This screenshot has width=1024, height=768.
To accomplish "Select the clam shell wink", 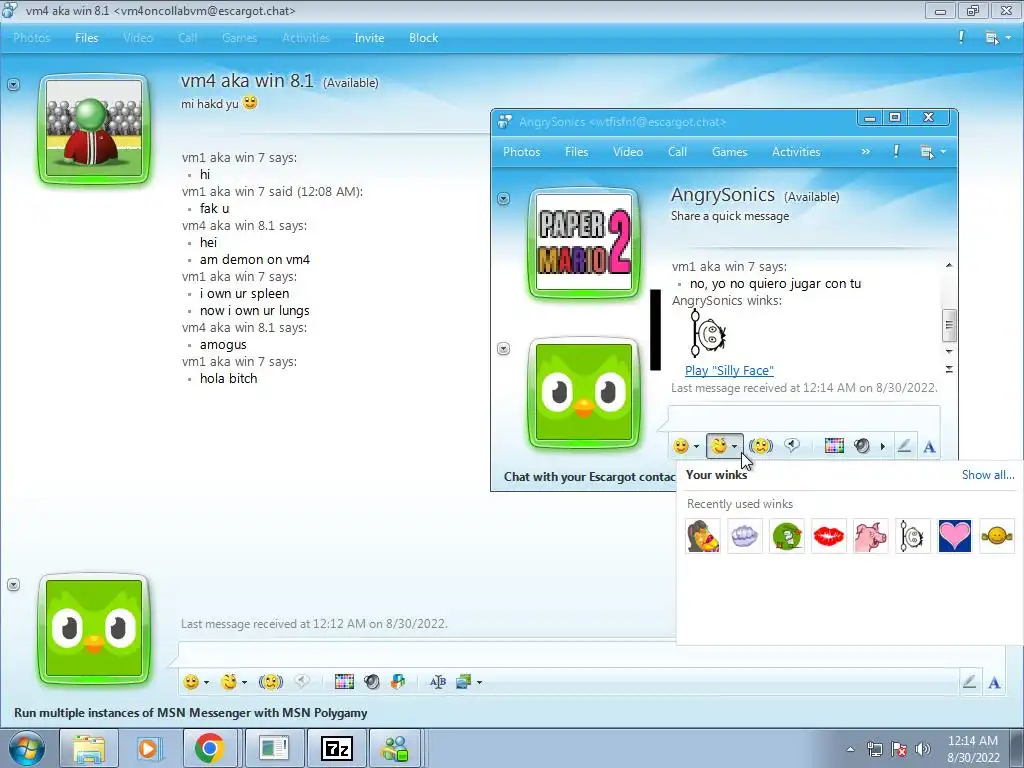I will (744, 536).
